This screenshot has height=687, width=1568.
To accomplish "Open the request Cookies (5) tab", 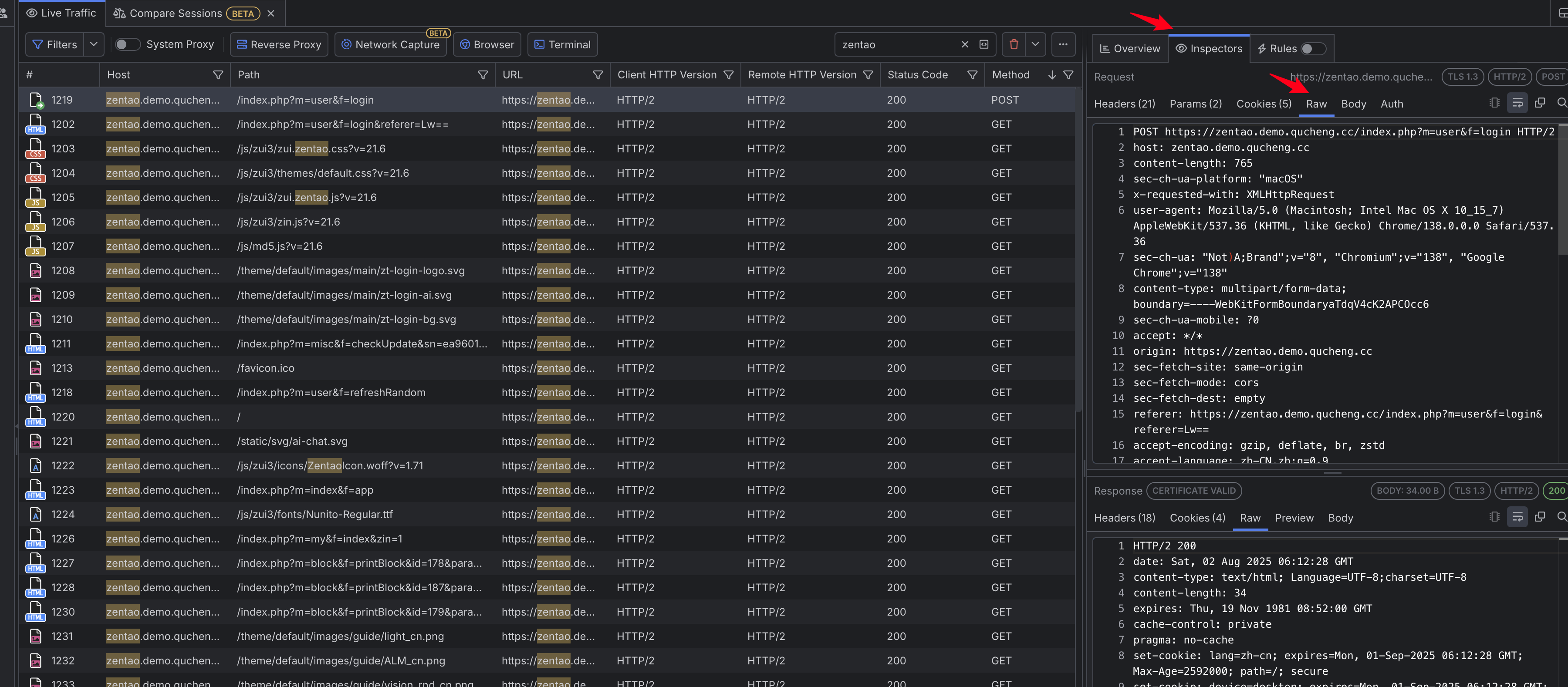I will coord(1263,104).
